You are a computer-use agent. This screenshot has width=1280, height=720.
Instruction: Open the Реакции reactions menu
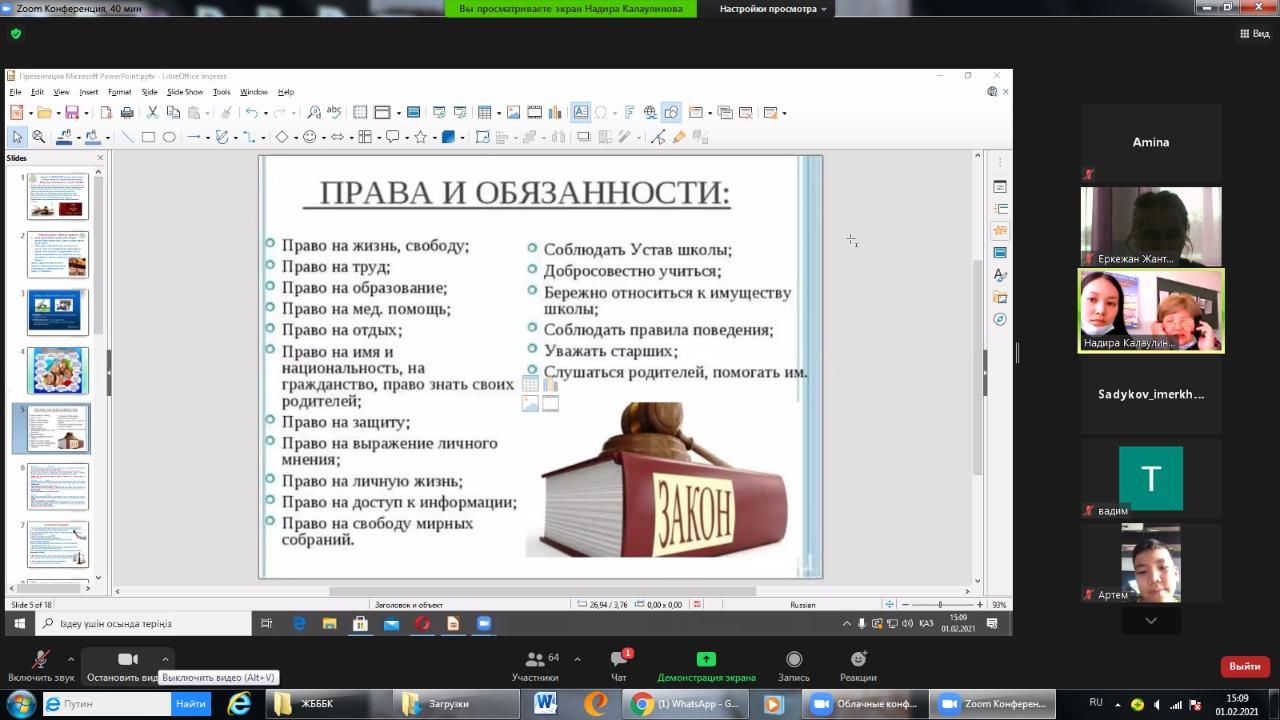[858, 662]
